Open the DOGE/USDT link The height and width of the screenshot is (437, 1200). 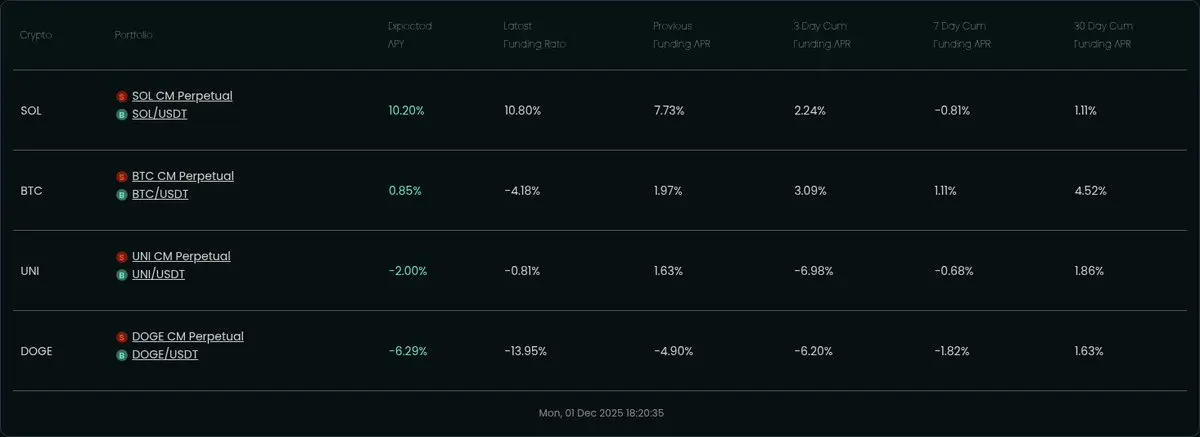click(165, 354)
